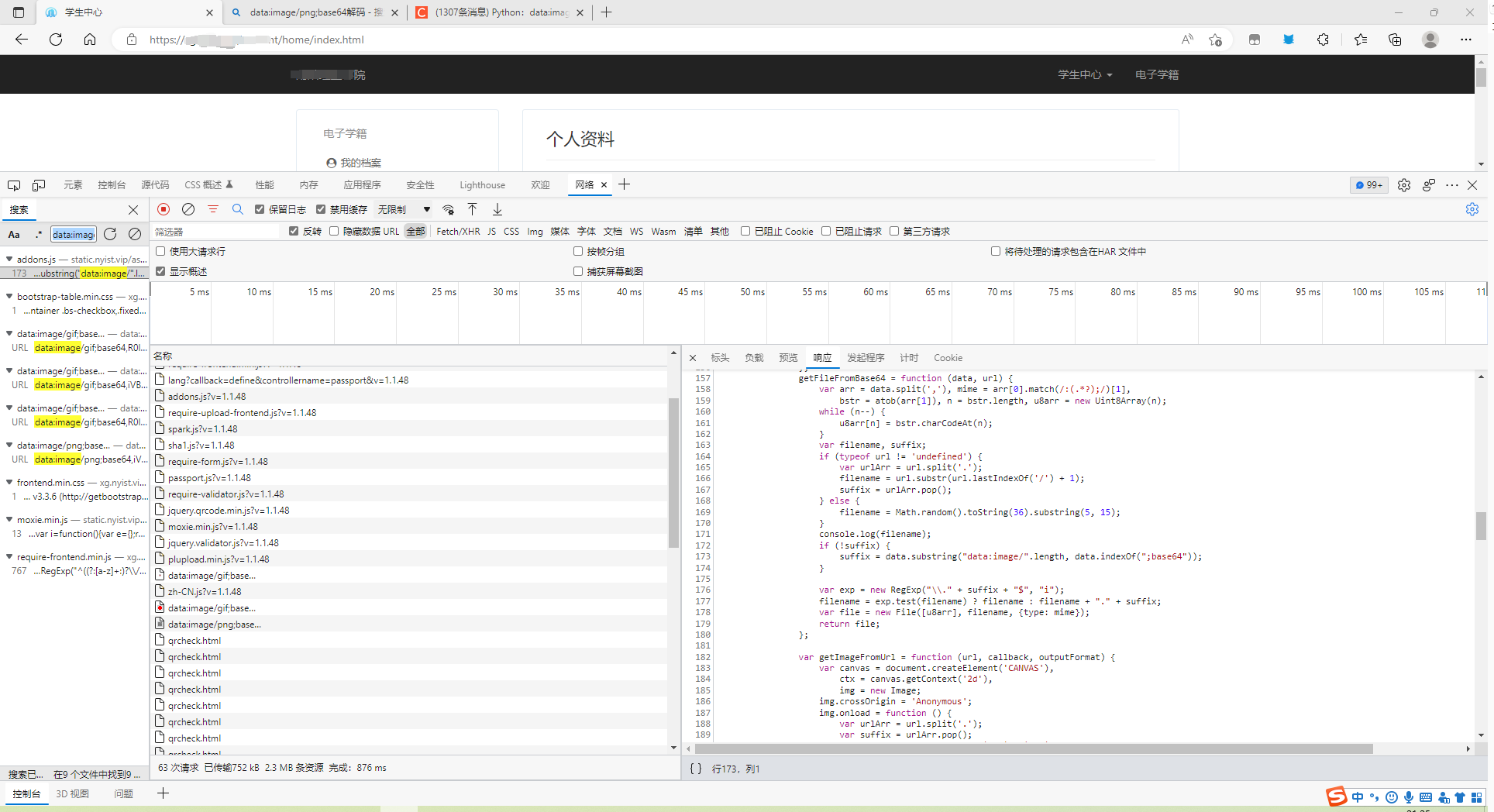
Task: Switch to the 元素 panel tab
Action: pos(73,185)
